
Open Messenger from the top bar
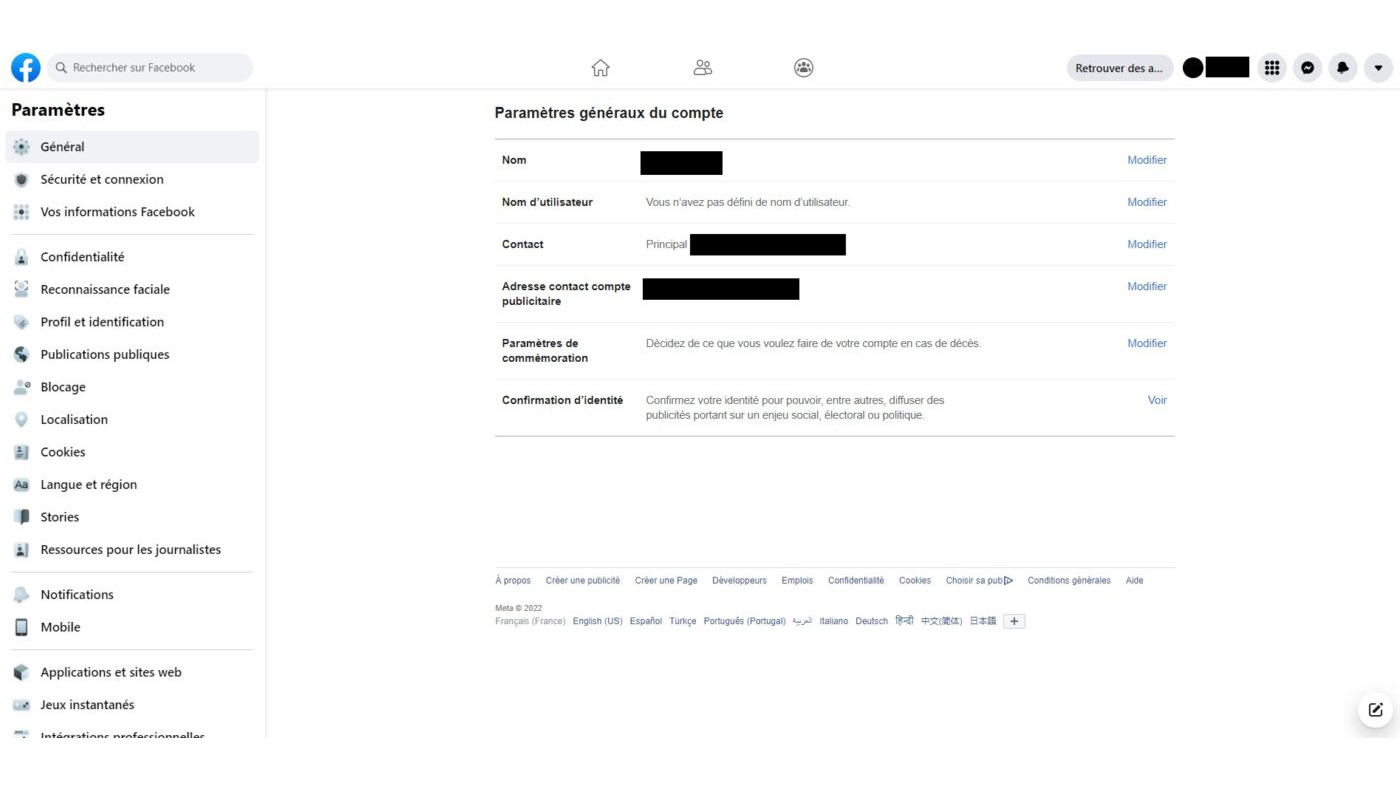click(1307, 67)
